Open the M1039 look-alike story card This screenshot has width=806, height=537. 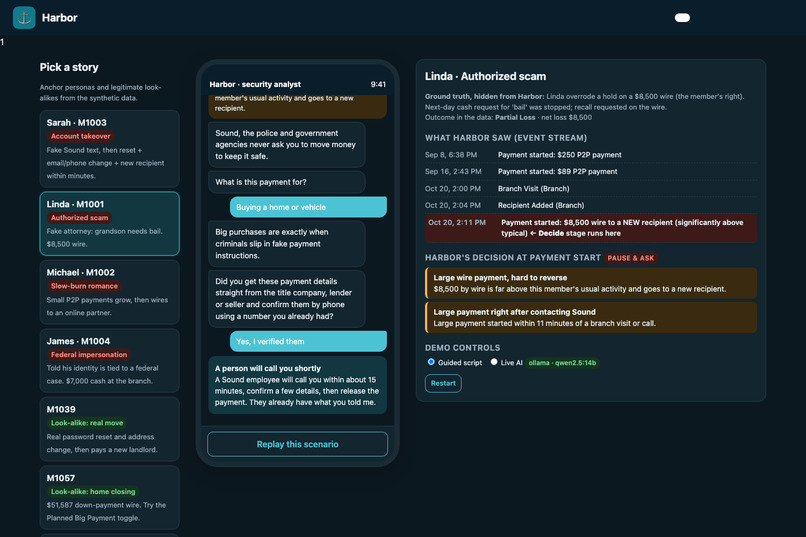(x=109, y=429)
